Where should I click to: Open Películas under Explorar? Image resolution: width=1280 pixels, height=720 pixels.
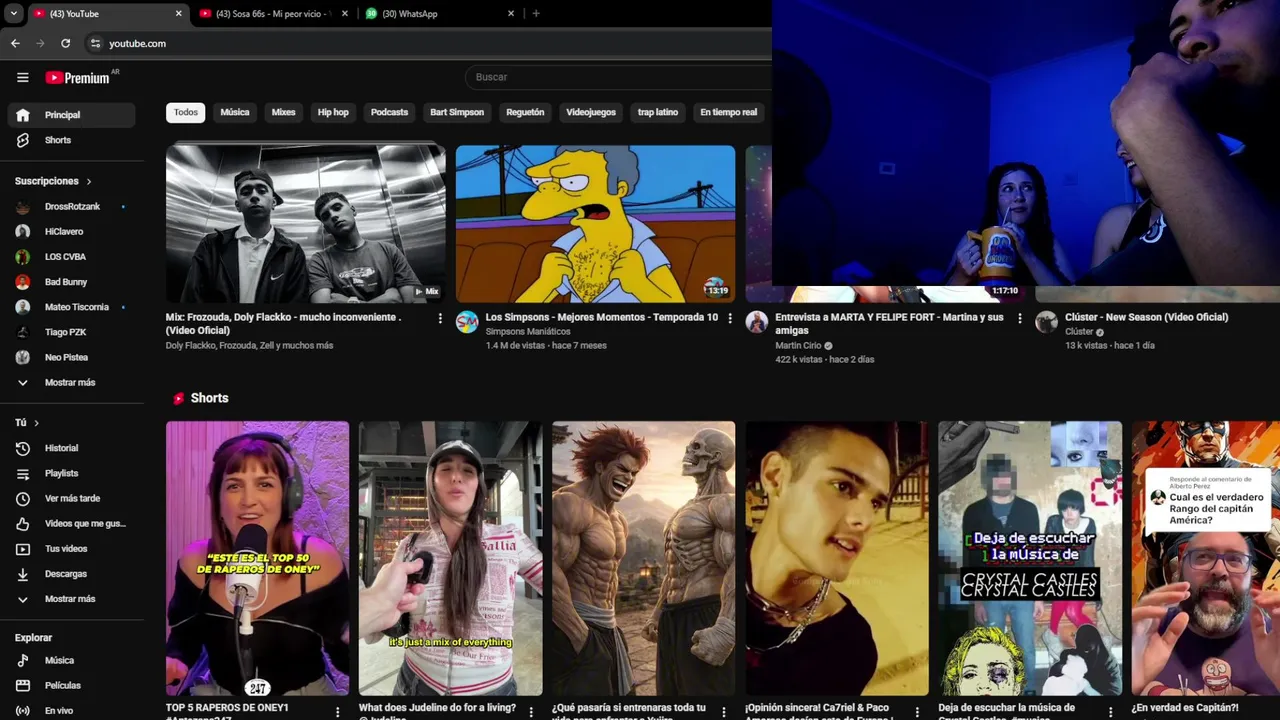point(70,685)
